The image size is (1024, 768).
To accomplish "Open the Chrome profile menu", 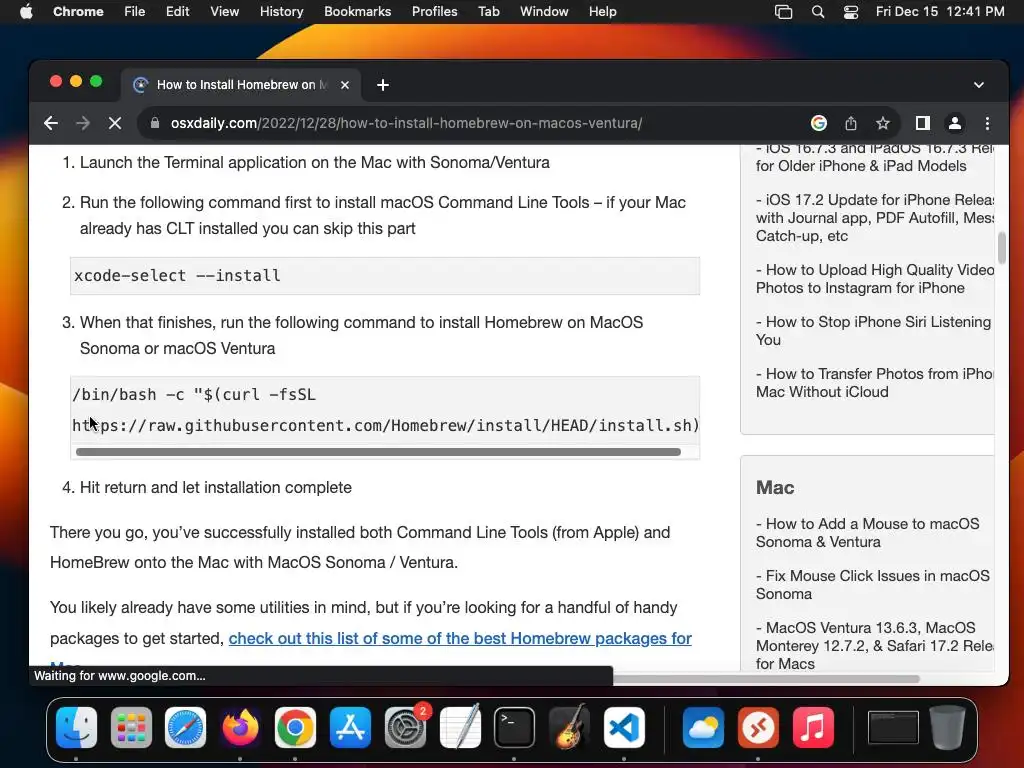I will (x=954, y=123).
